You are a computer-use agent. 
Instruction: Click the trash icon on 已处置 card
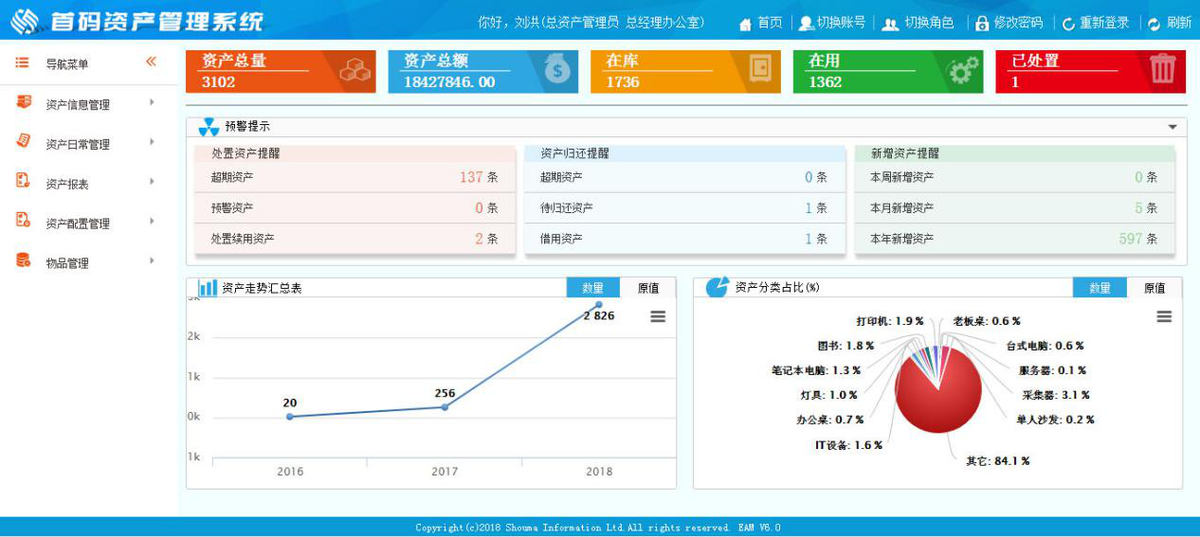(x=1162, y=69)
